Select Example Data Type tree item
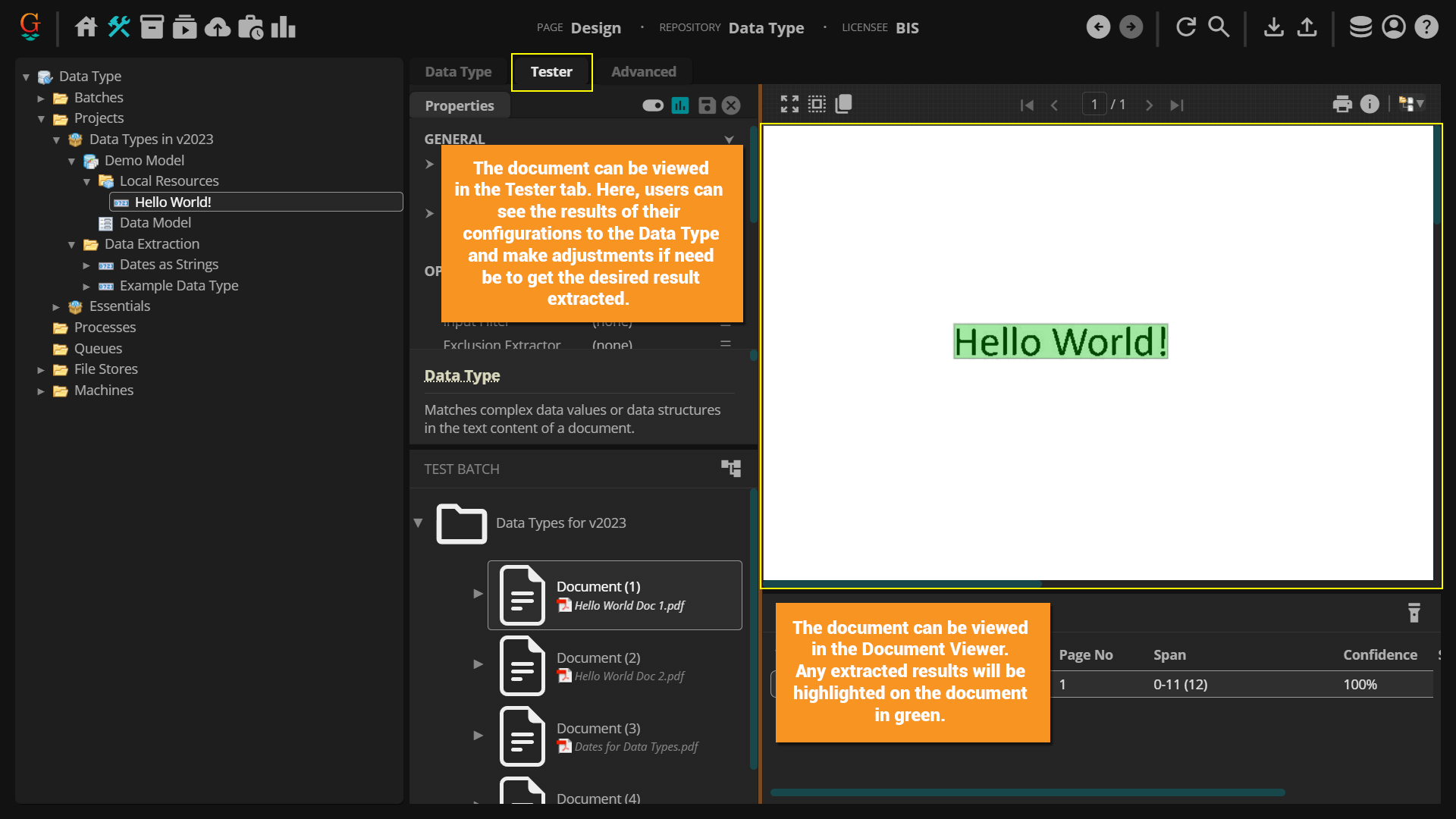This screenshot has height=819, width=1456. point(178,286)
